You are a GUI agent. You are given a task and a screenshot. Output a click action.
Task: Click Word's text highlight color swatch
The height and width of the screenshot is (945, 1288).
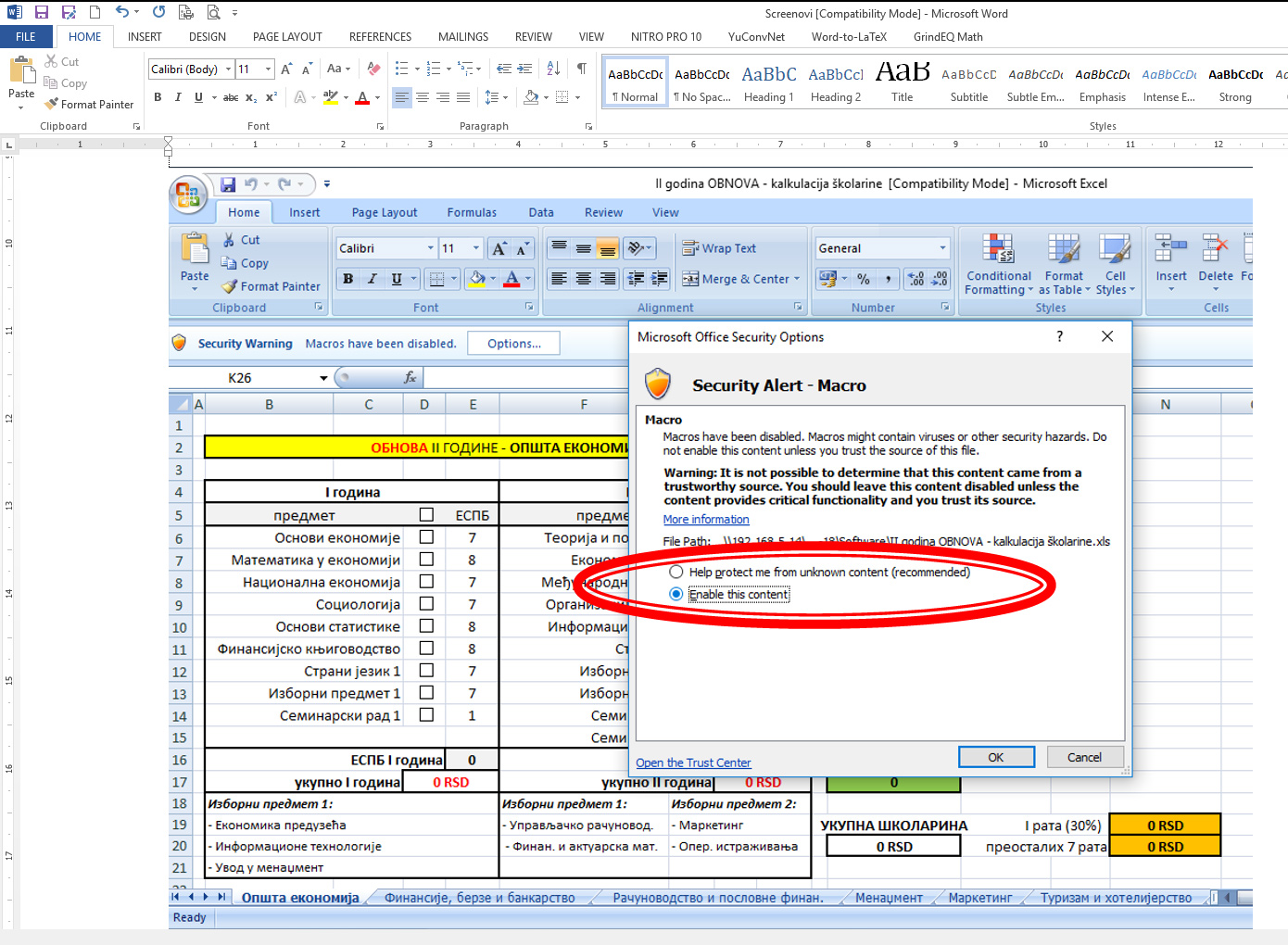pyautogui.click(x=330, y=97)
